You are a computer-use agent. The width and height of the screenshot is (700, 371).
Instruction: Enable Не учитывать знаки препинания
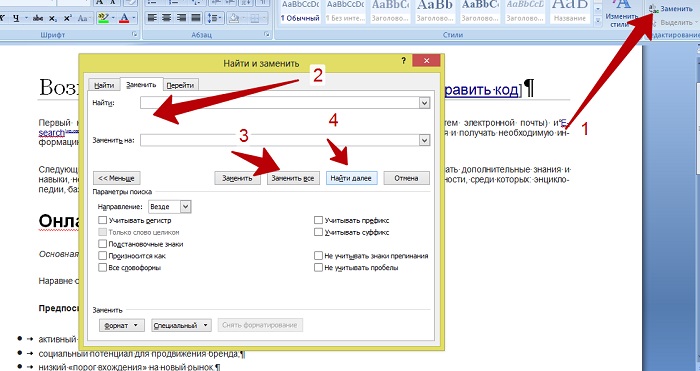click(318, 256)
